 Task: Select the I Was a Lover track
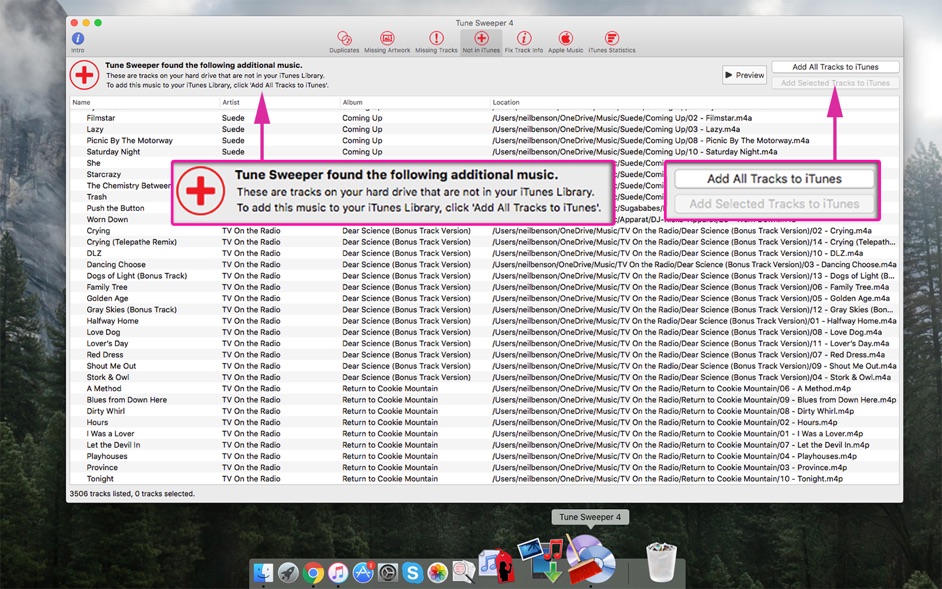click(x=484, y=434)
